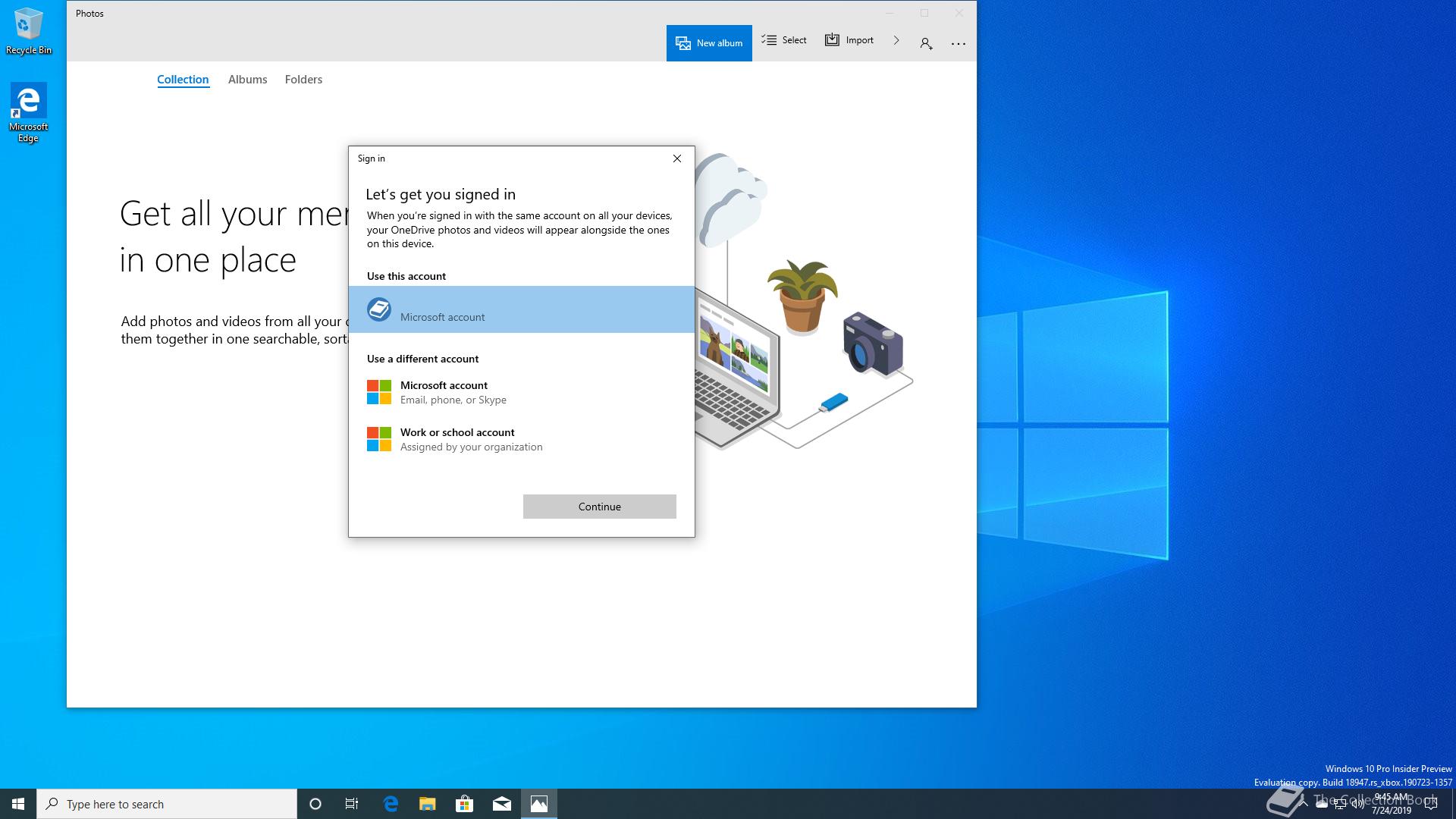Click the add account person icon

tap(926, 43)
